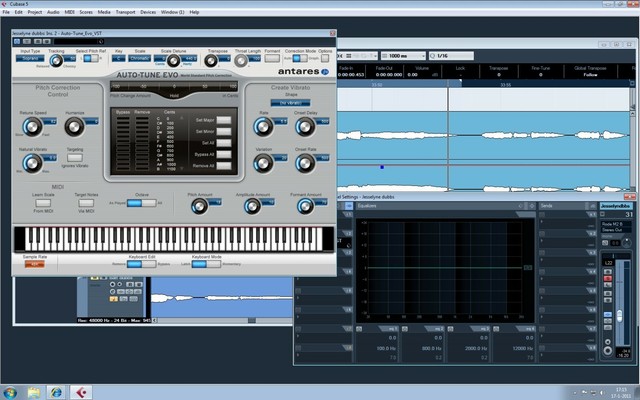Viewport: 640px width, 400px height.
Task: Open the vibrato Shape dropdown
Action: coord(291,103)
